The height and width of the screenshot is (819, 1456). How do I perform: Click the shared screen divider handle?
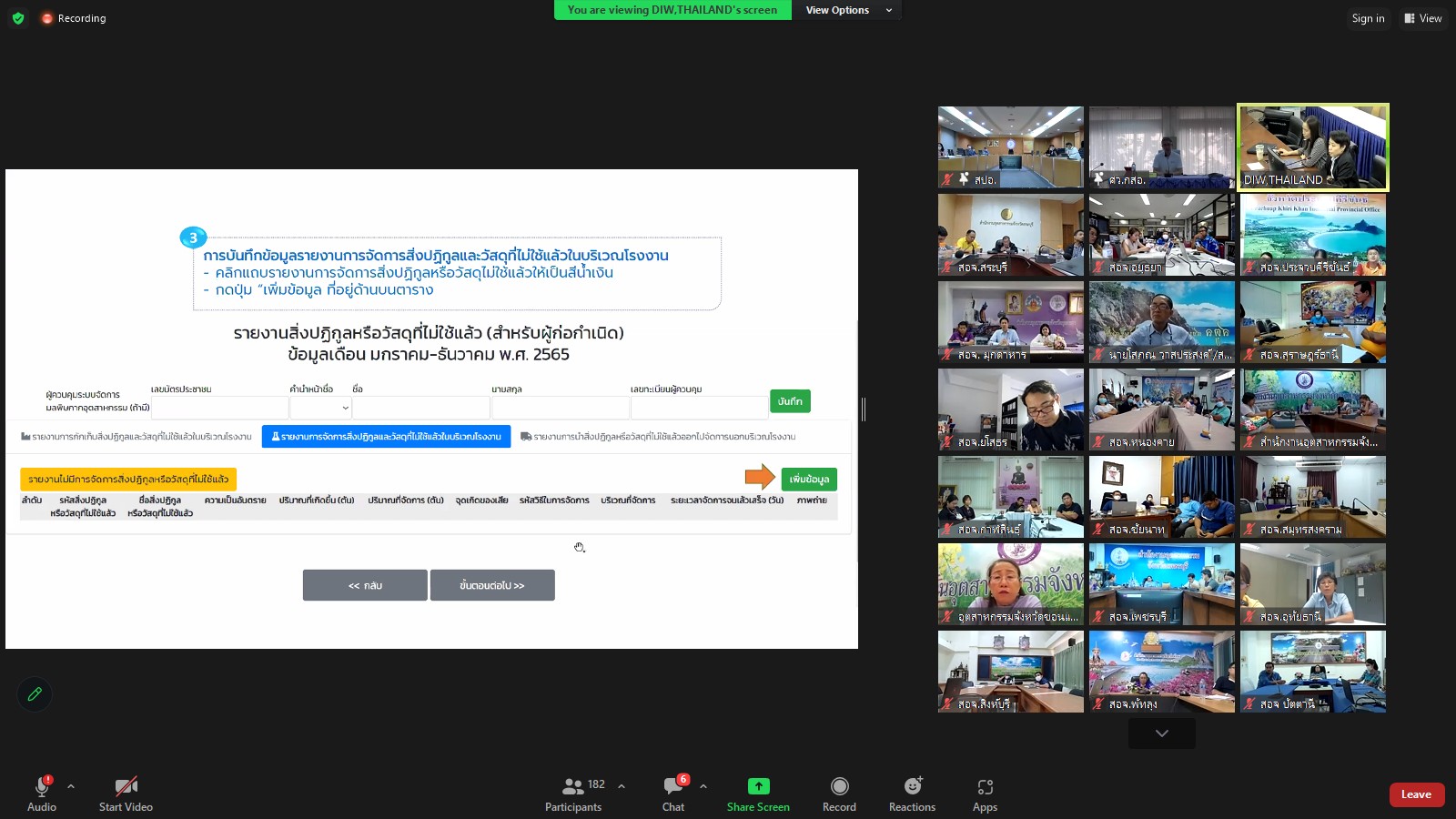[864, 409]
